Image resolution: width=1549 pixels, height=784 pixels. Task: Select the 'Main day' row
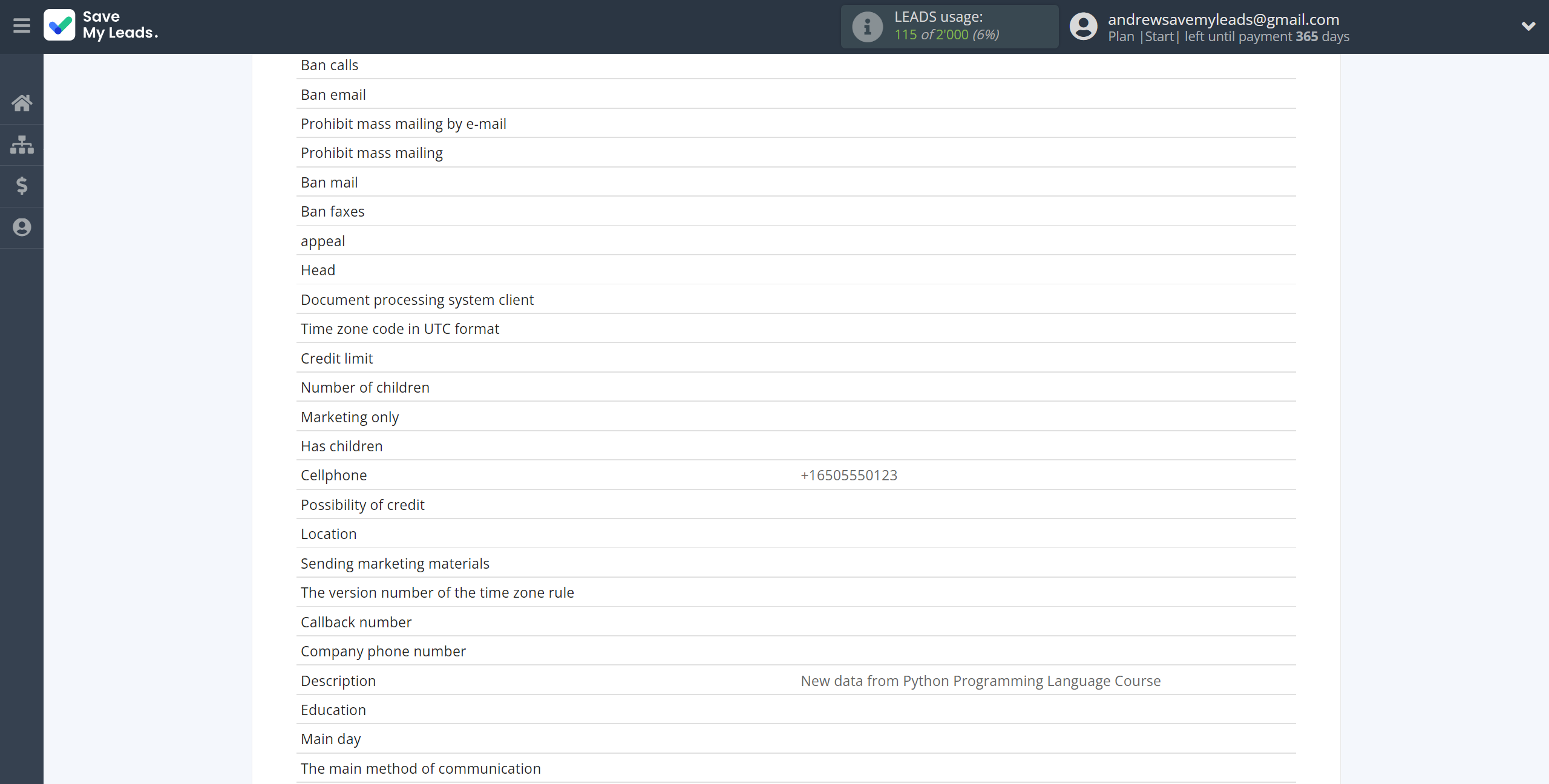point(796,739)
